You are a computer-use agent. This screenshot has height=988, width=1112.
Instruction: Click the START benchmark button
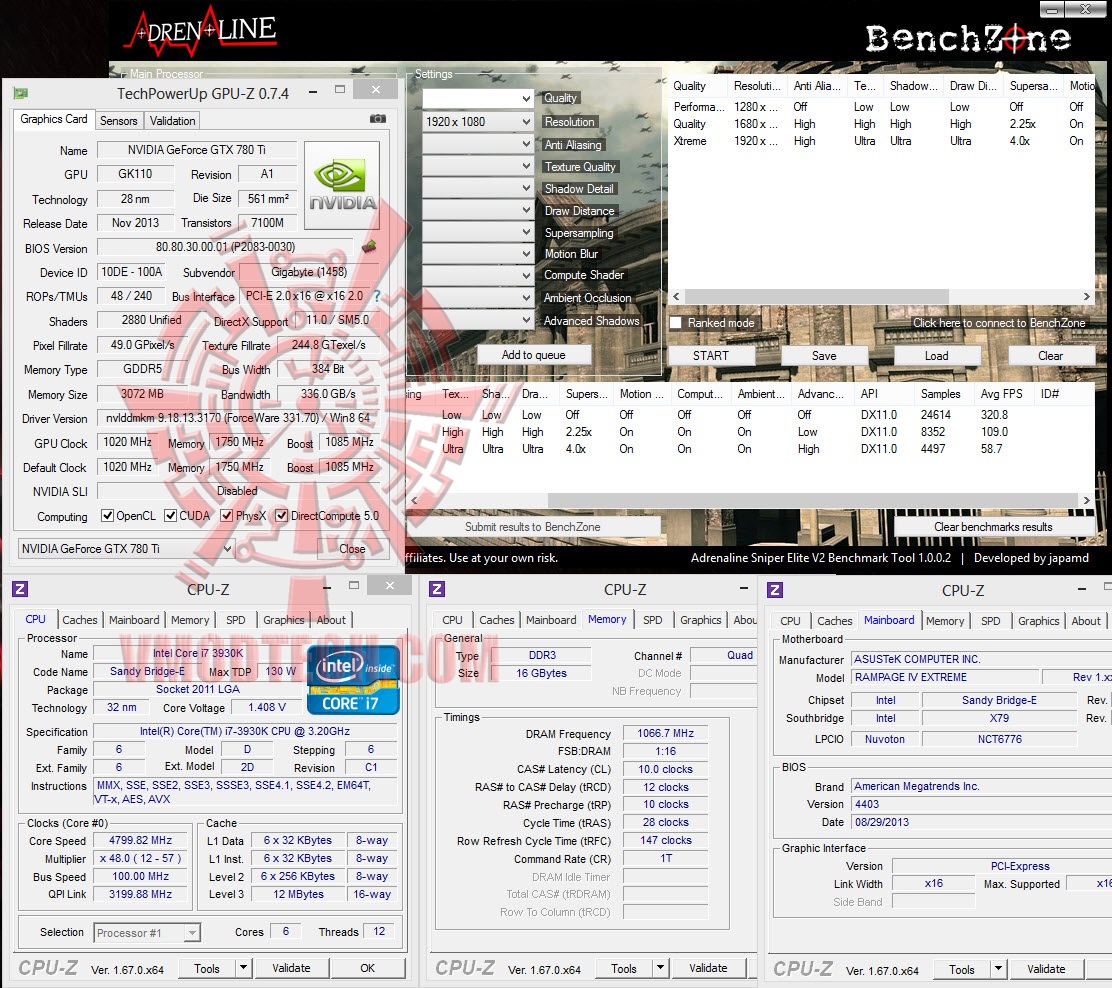coord(711,355)
